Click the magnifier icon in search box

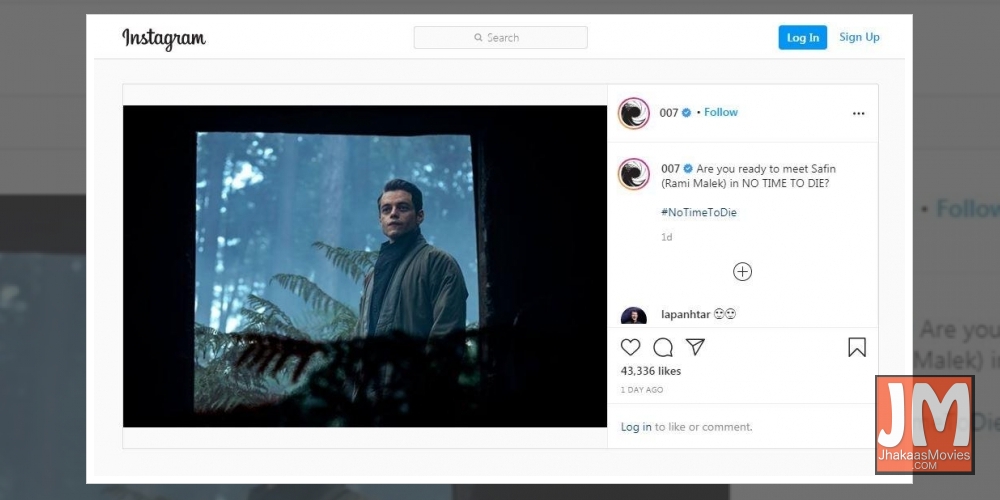point(479,38)
